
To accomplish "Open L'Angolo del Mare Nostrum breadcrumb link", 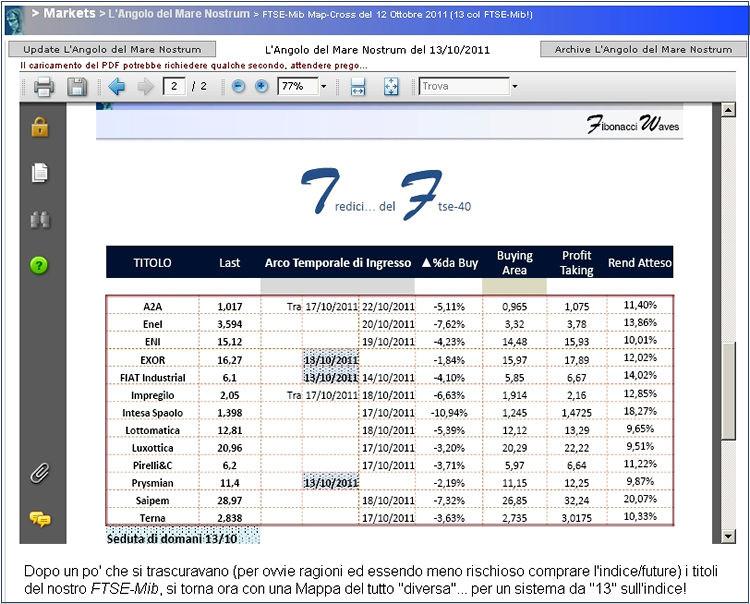I will [x=179, y=14].
